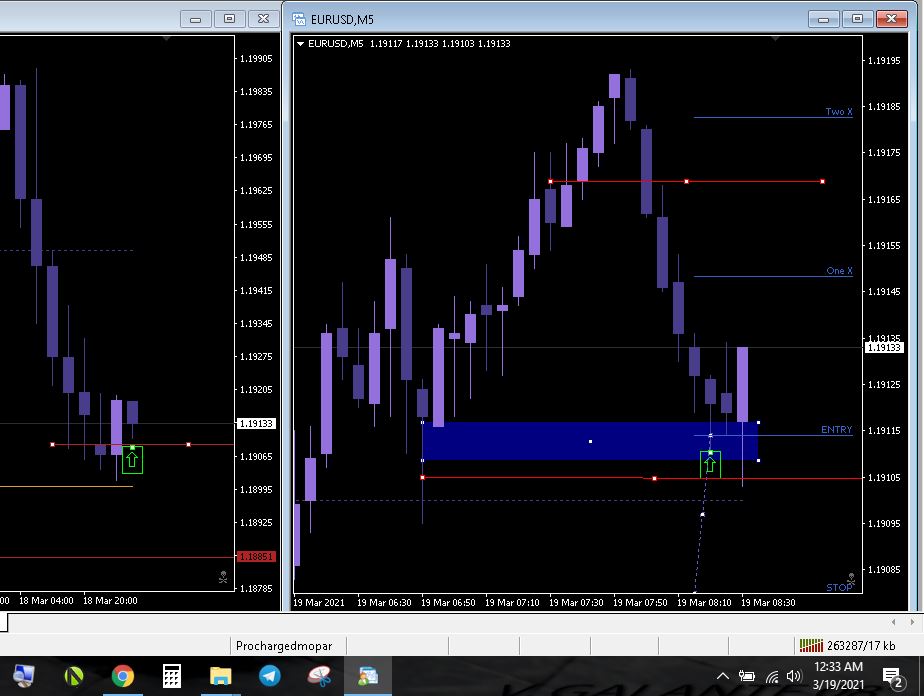Click the 263287/17 kb traffic indicator
This screenshot has height=696, width=924.
click(861, 646)
